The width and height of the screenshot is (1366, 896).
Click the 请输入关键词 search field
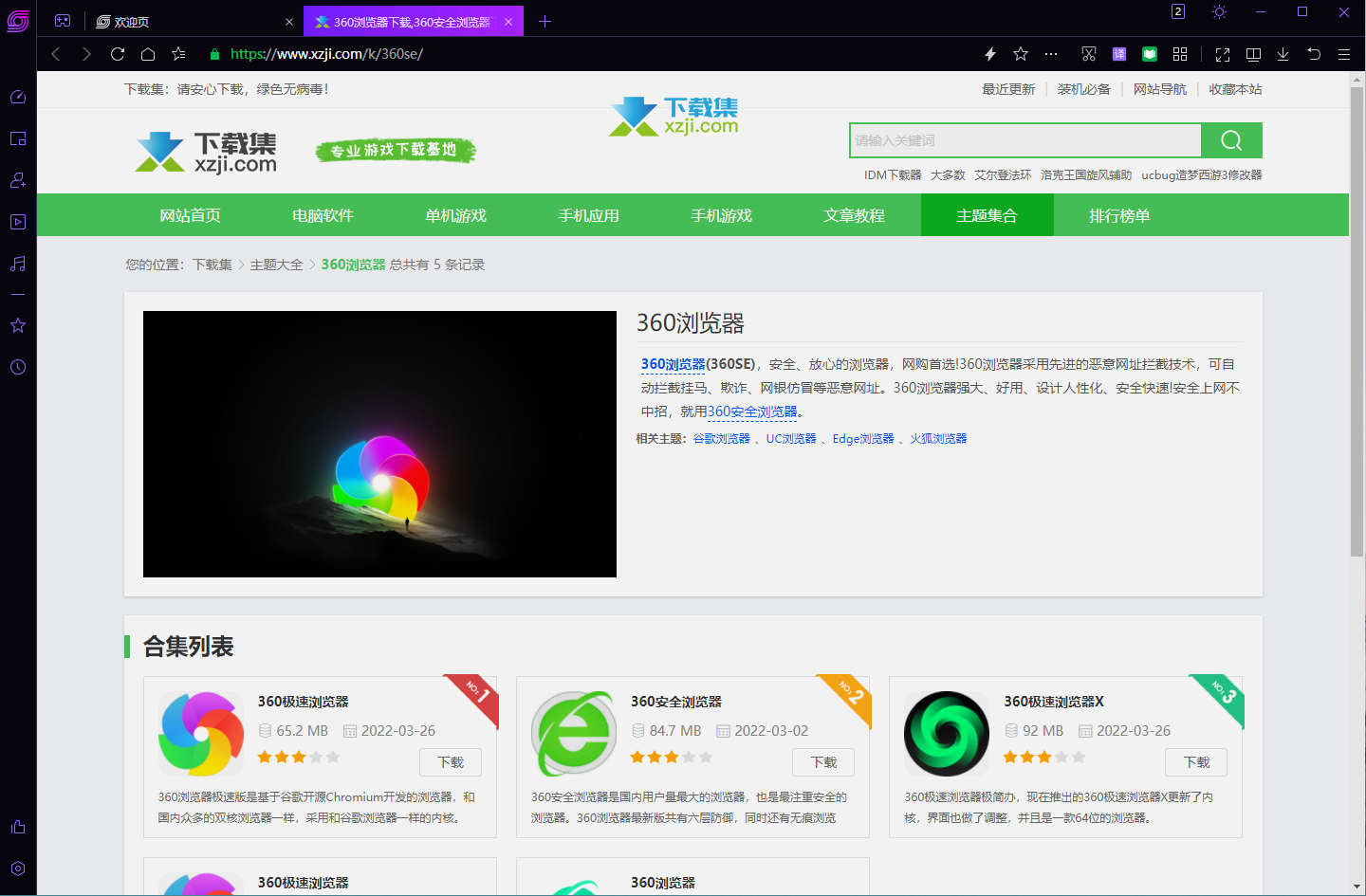(x=1025, y=140)
